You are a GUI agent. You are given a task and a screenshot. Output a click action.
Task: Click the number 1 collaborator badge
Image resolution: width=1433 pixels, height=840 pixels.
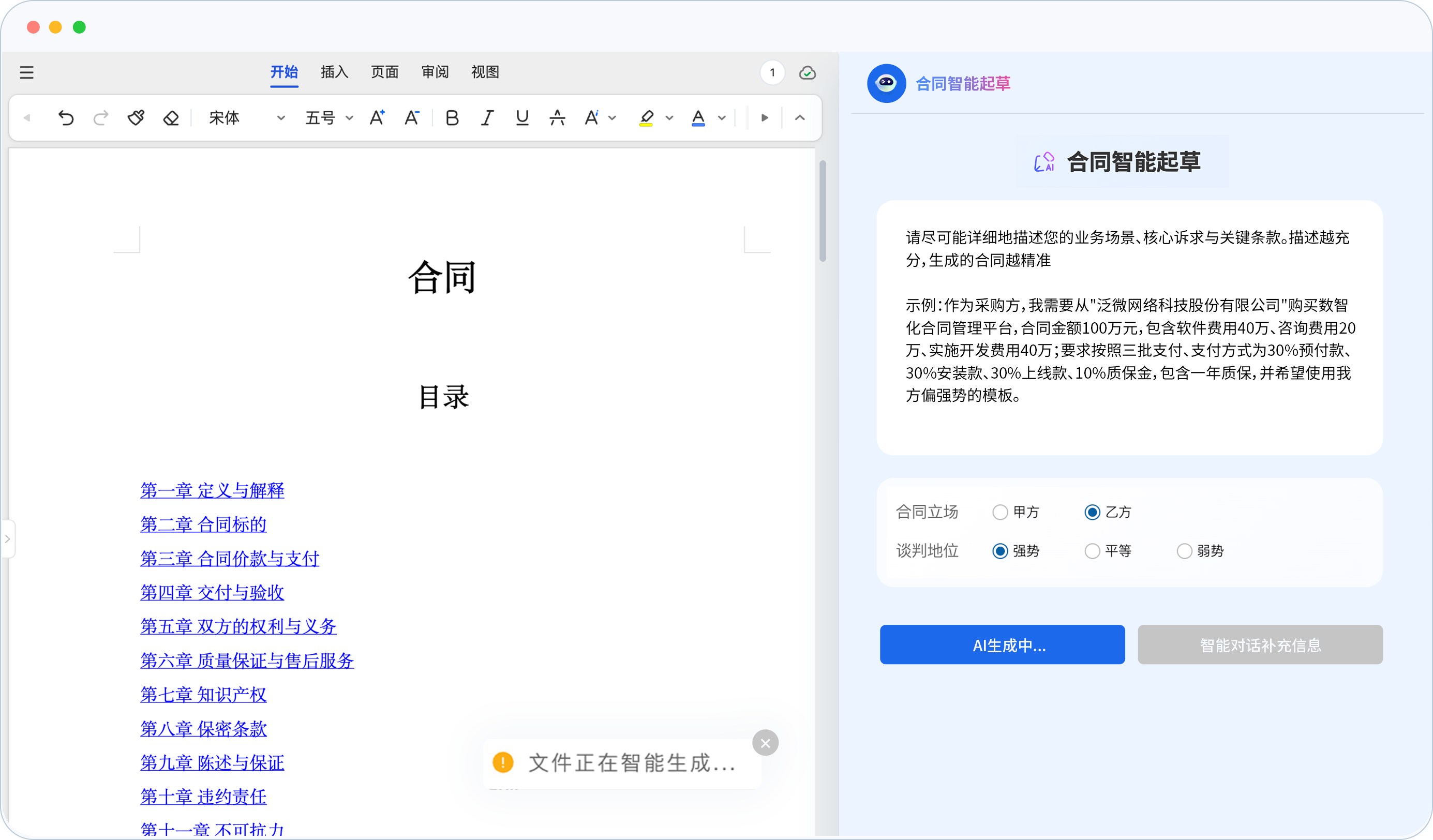[x=772, y=72]
